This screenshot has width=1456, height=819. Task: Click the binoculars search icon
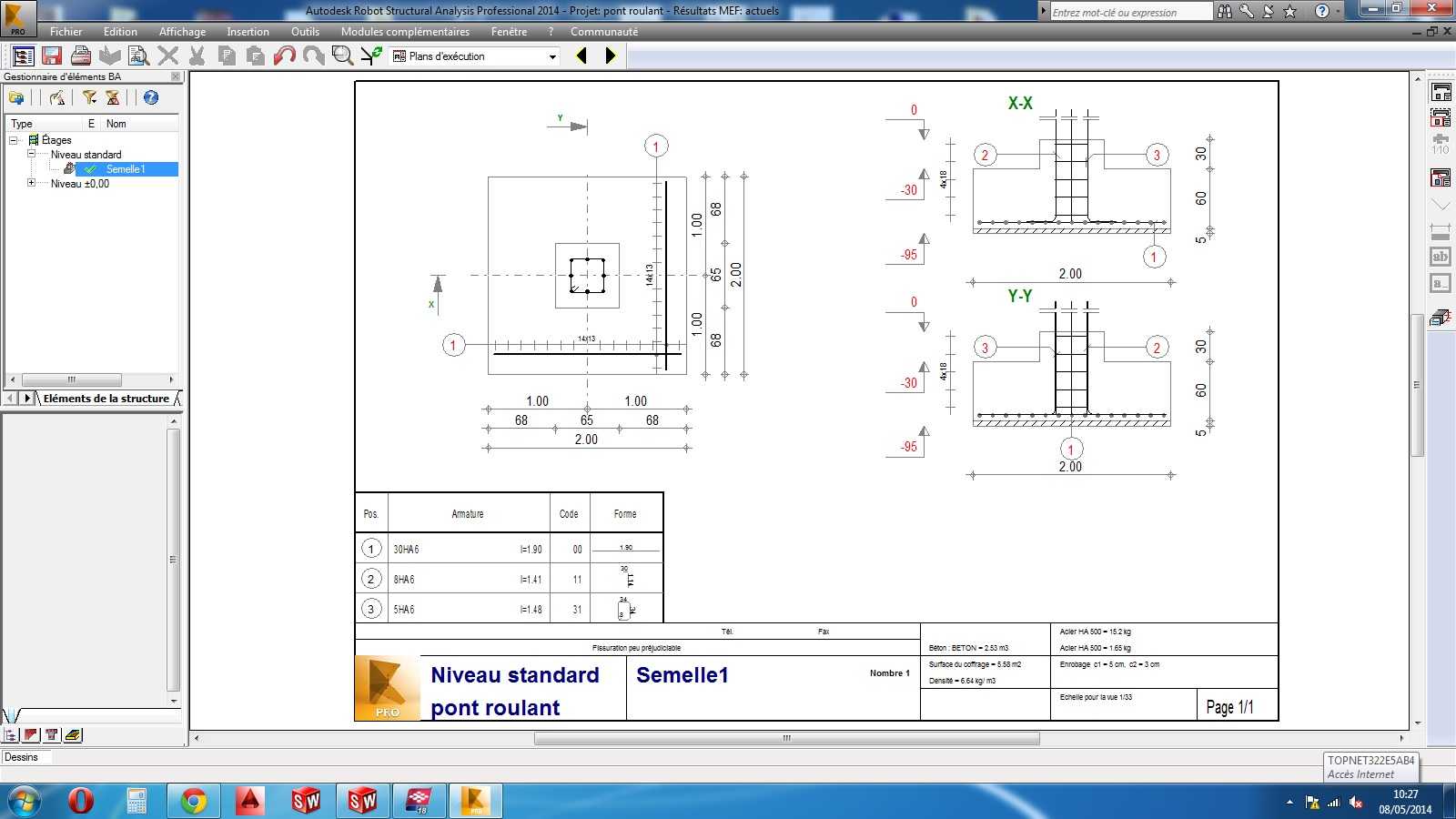[1225, 11]
